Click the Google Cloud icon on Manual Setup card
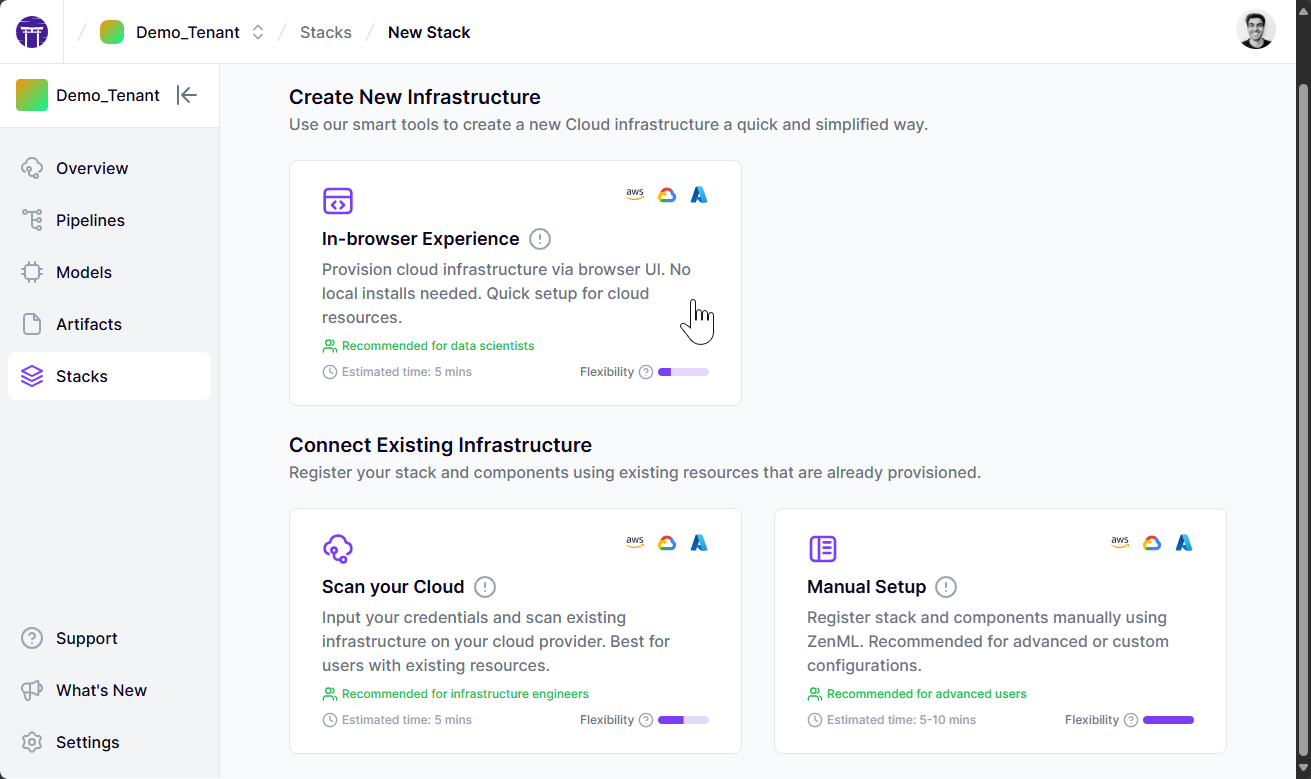The height and width of the screenshot is (779, 1311). coord(1151,542)
